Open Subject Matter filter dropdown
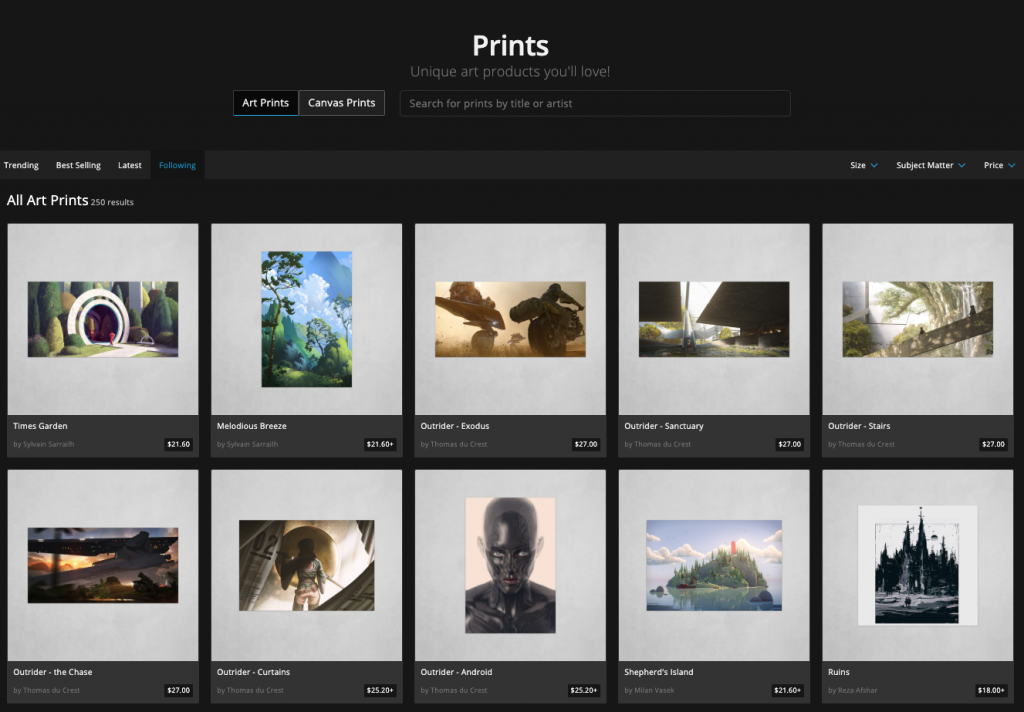 (x=930, y=165)
